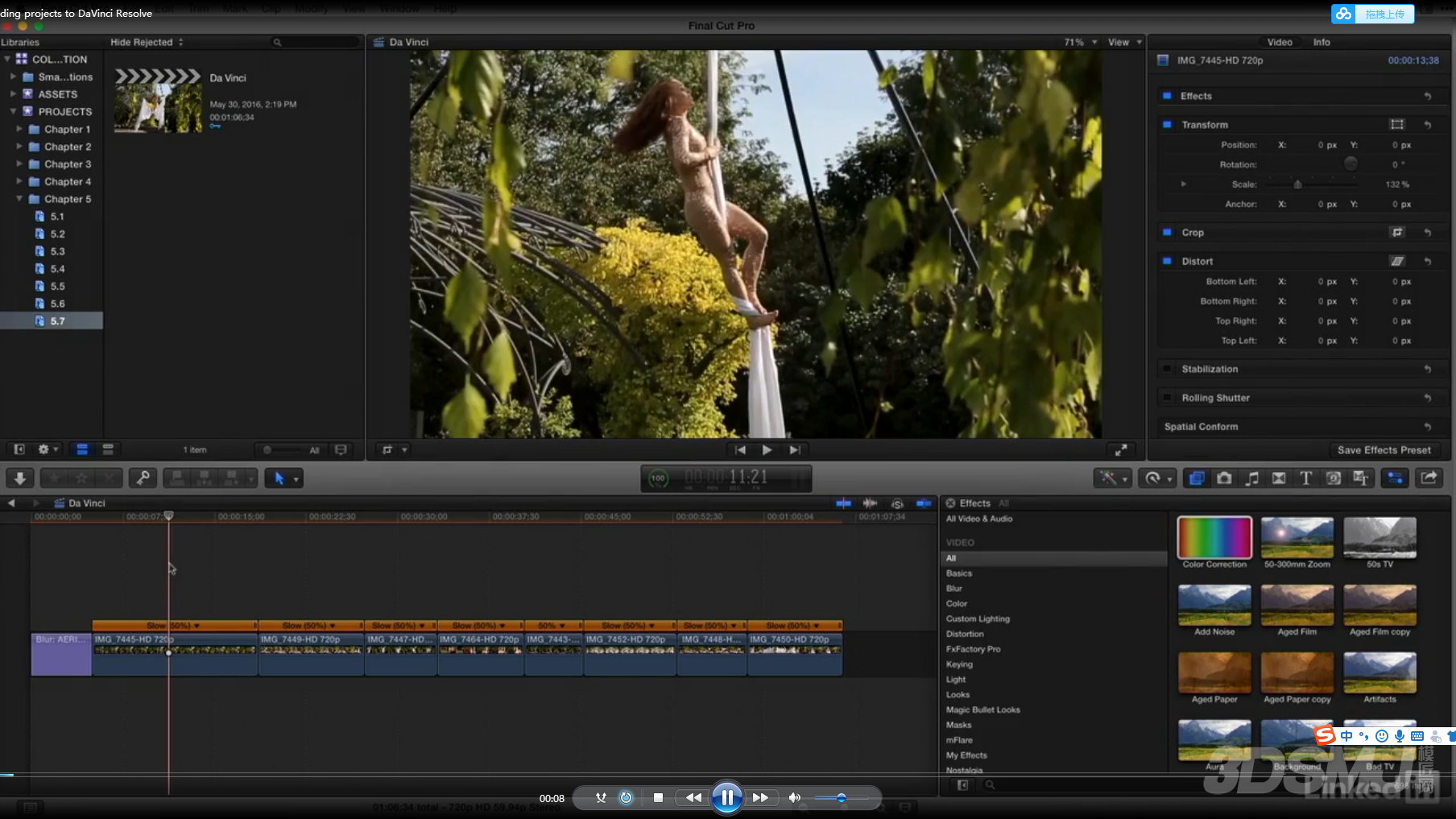Show Crop onscreen controls icon
Image resolution: width=1456 pixels, height=819 pixels.
[x=1397, y=233]
